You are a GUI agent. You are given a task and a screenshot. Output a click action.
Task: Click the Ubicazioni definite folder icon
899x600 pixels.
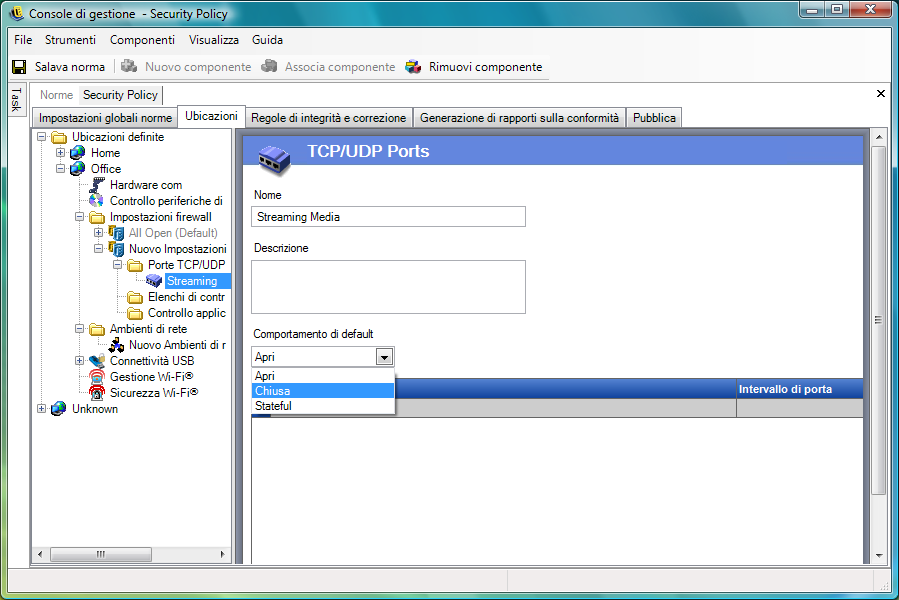pos(59,137)
